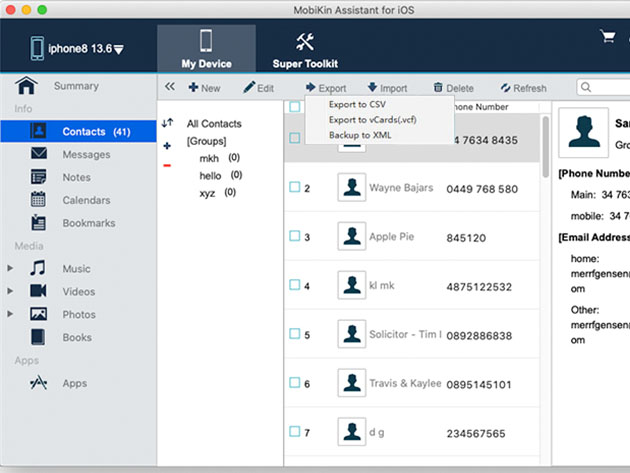Open Music note icon
The image size is (630, 473).
tap(38, 268)
